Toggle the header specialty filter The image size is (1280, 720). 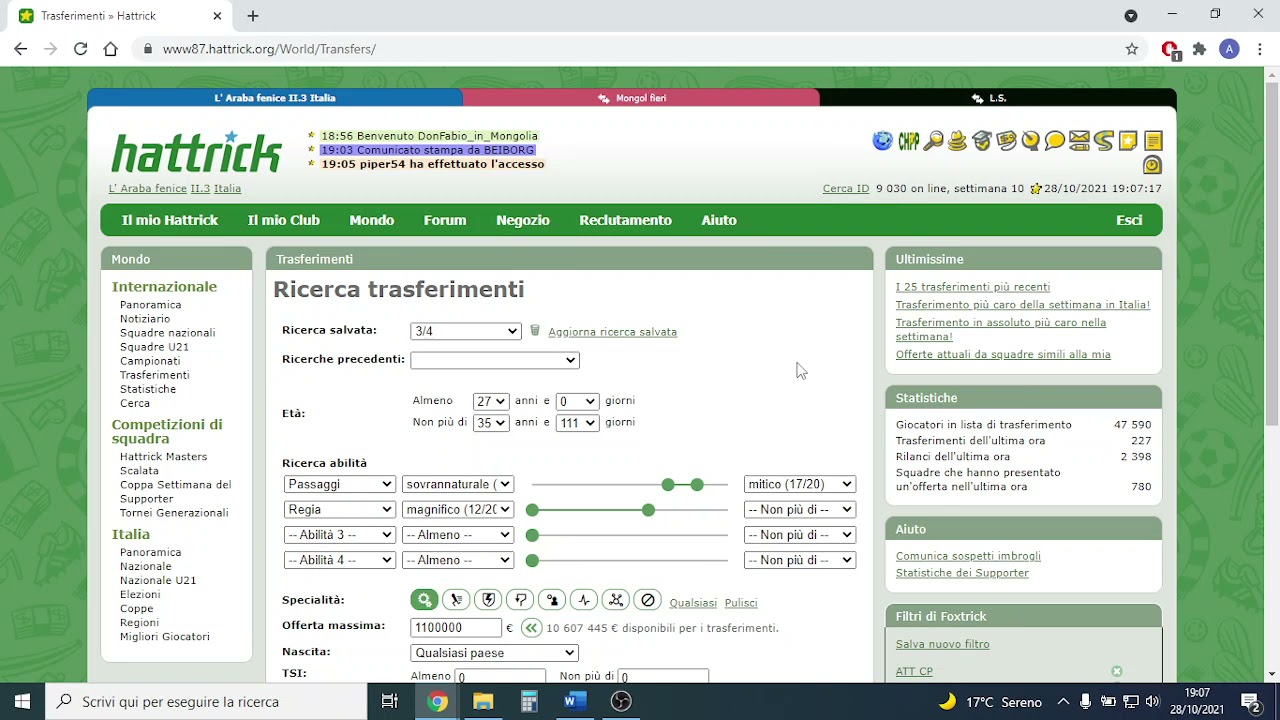click(x=552, y=600)
